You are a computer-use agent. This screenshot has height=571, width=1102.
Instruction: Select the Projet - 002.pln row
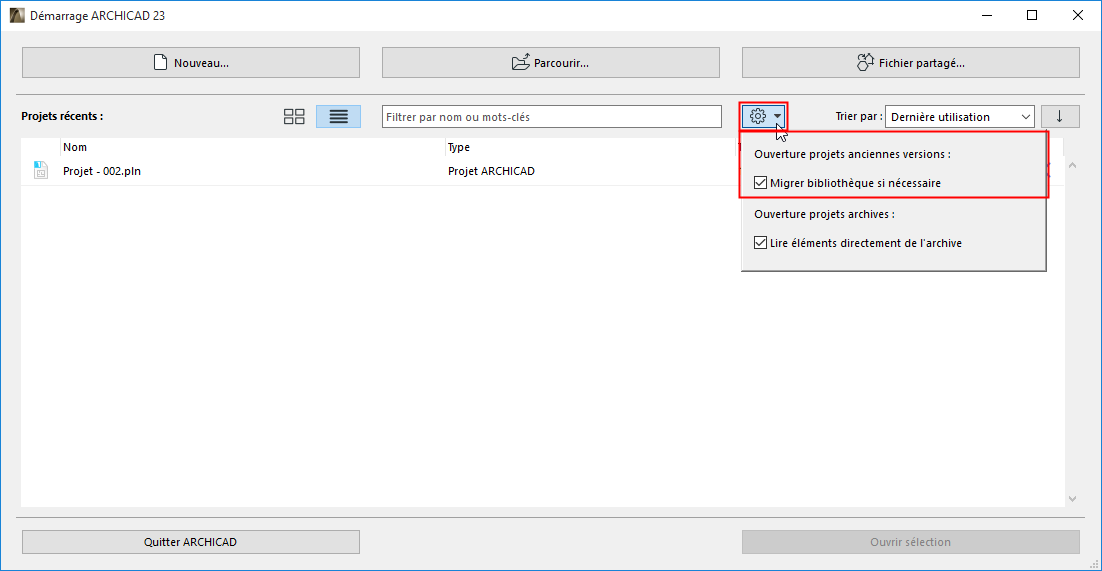tap(541, 171)
